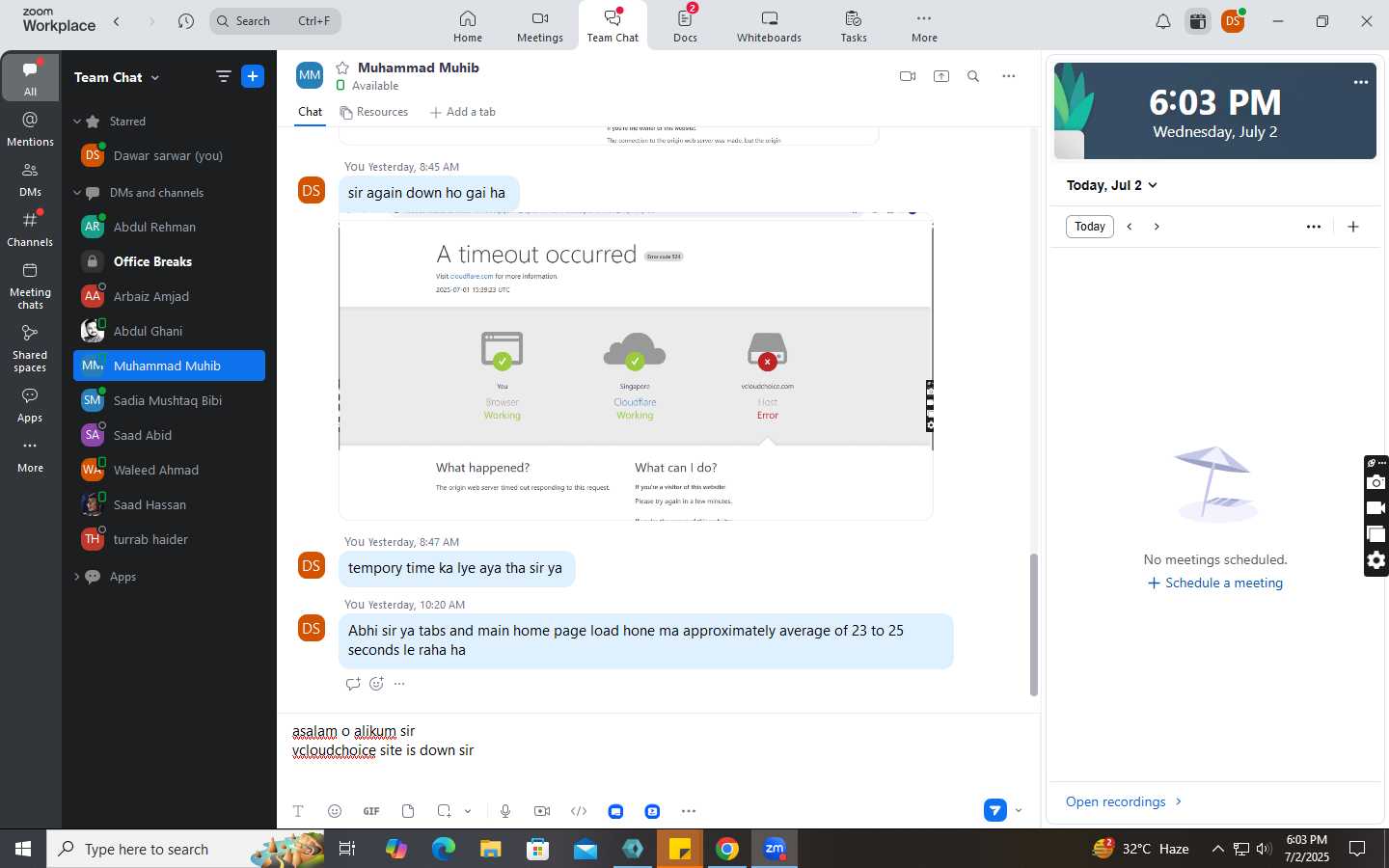Open composer more options ellipsis
1389x868 pixels.
689,811
